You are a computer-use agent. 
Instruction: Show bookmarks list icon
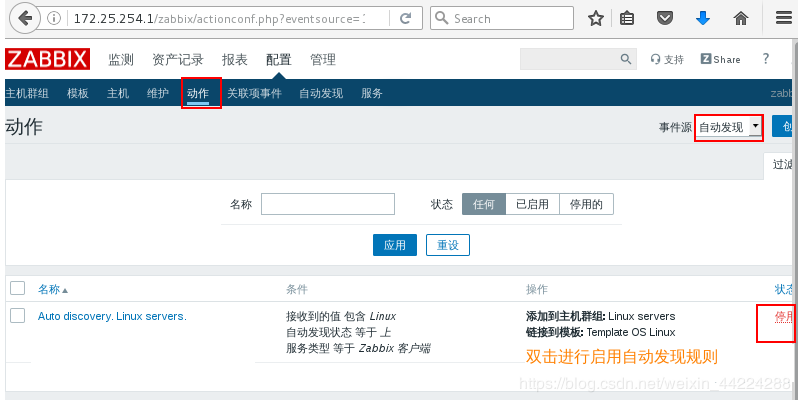627,19
